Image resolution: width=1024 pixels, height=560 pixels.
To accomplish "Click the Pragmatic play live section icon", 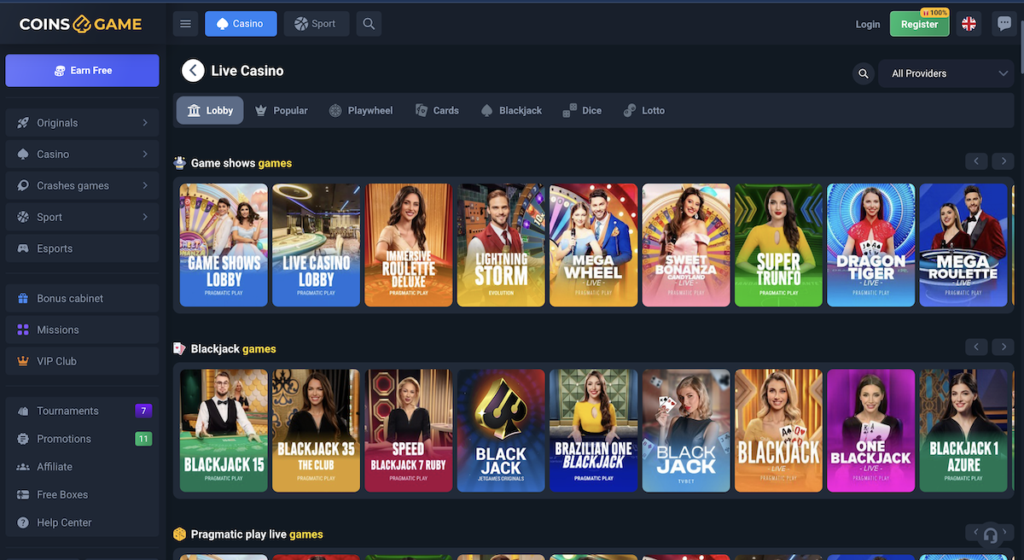I will [180, 534].
